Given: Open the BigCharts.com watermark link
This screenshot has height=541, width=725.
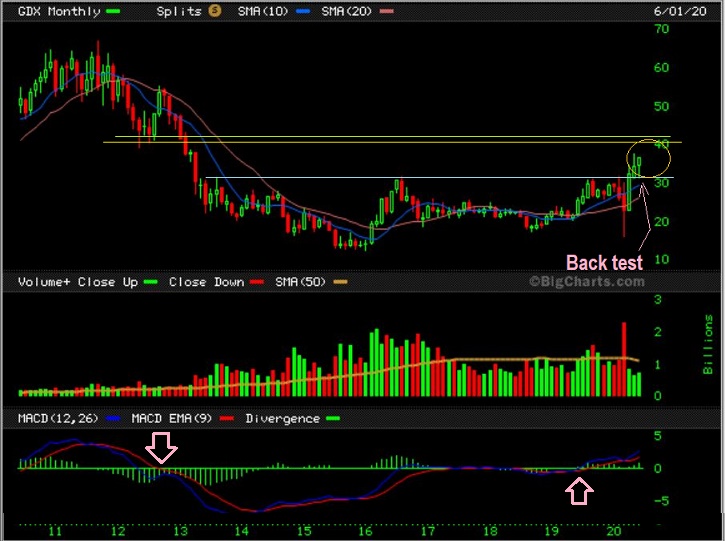Looking at the screenshot, I should (x=586, y=283).
